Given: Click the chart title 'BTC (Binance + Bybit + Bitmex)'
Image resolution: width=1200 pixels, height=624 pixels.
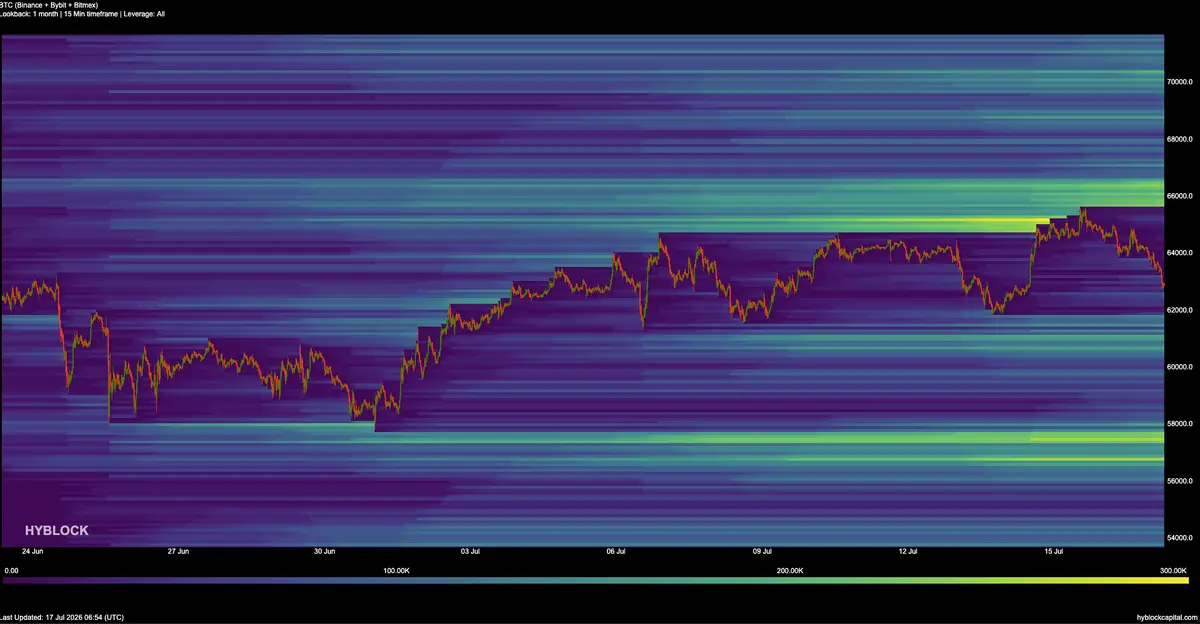Looking at the screenshot, I should [x=47, y=5].
